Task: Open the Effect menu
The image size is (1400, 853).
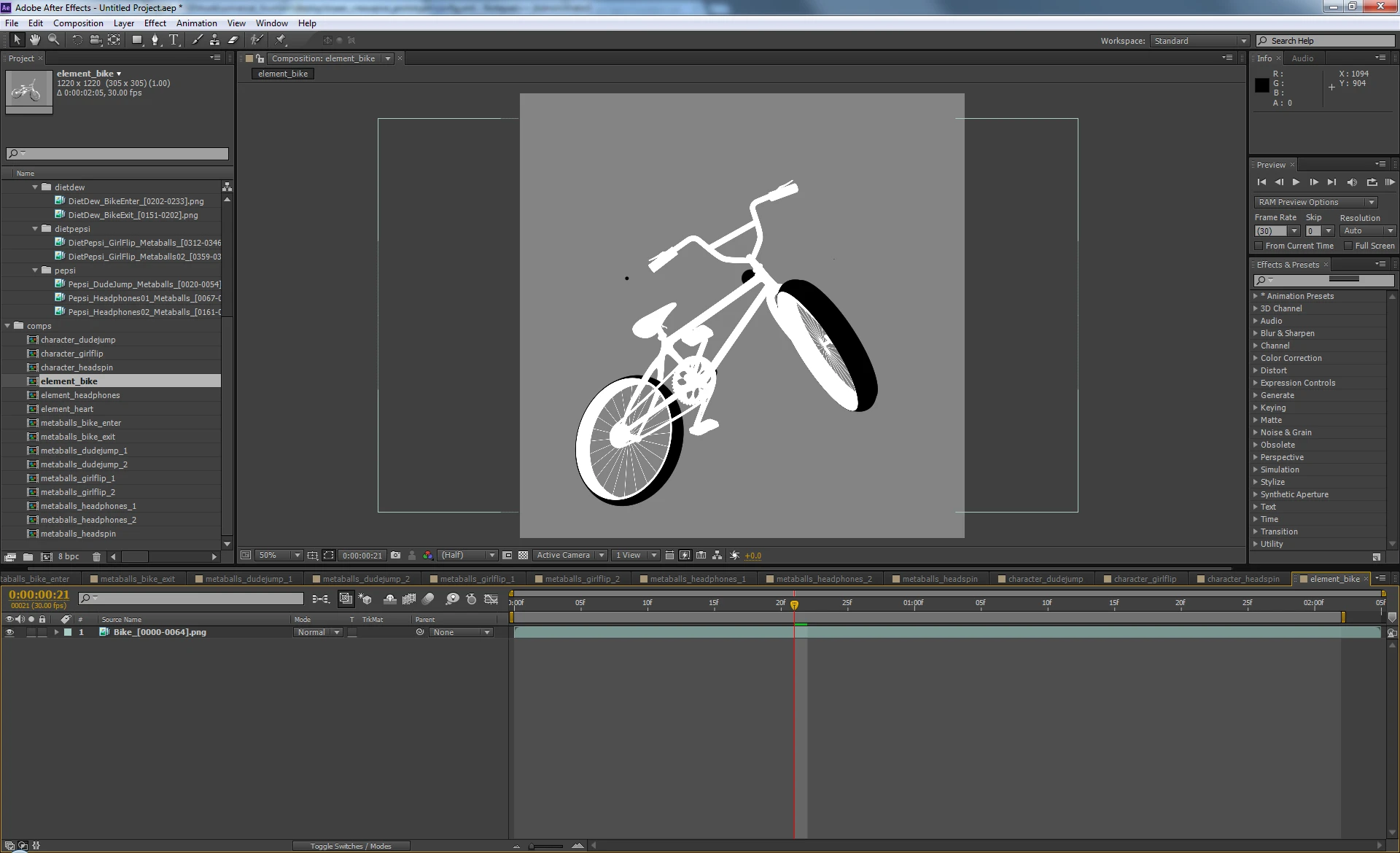Action: tap(155, 23)
